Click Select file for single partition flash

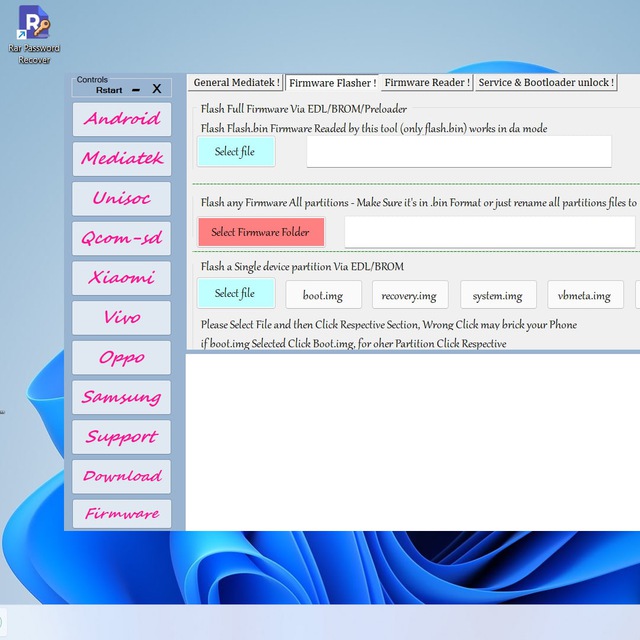pos(236,293)
